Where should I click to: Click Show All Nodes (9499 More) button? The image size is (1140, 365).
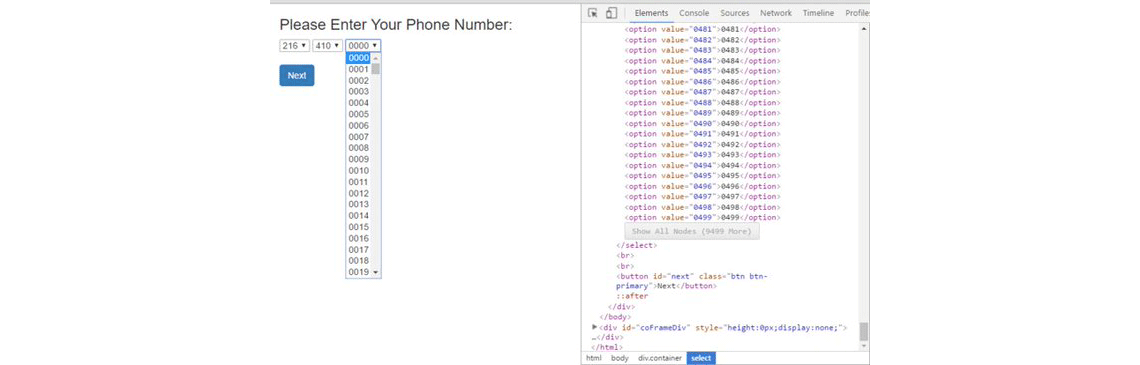point(692,231)
